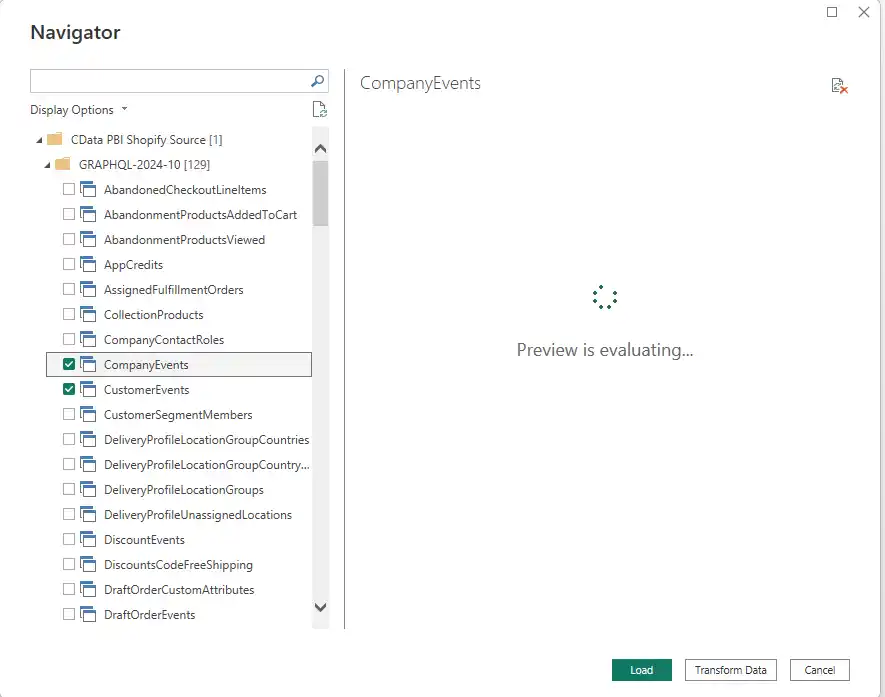The height and width of the screenshot is (697, 885).
Task: Click the clear preview cache icon
Action: click(x=839, y=86)
